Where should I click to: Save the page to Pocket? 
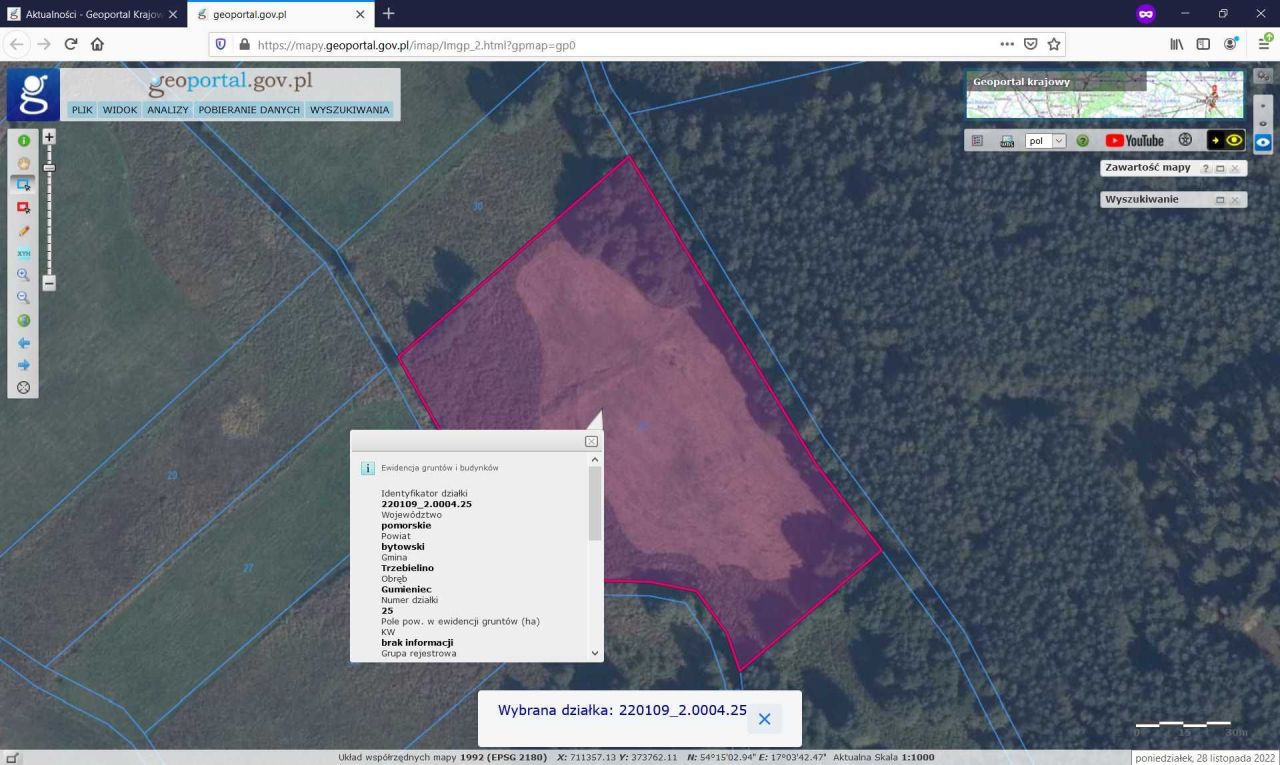tap(1030, 44)
